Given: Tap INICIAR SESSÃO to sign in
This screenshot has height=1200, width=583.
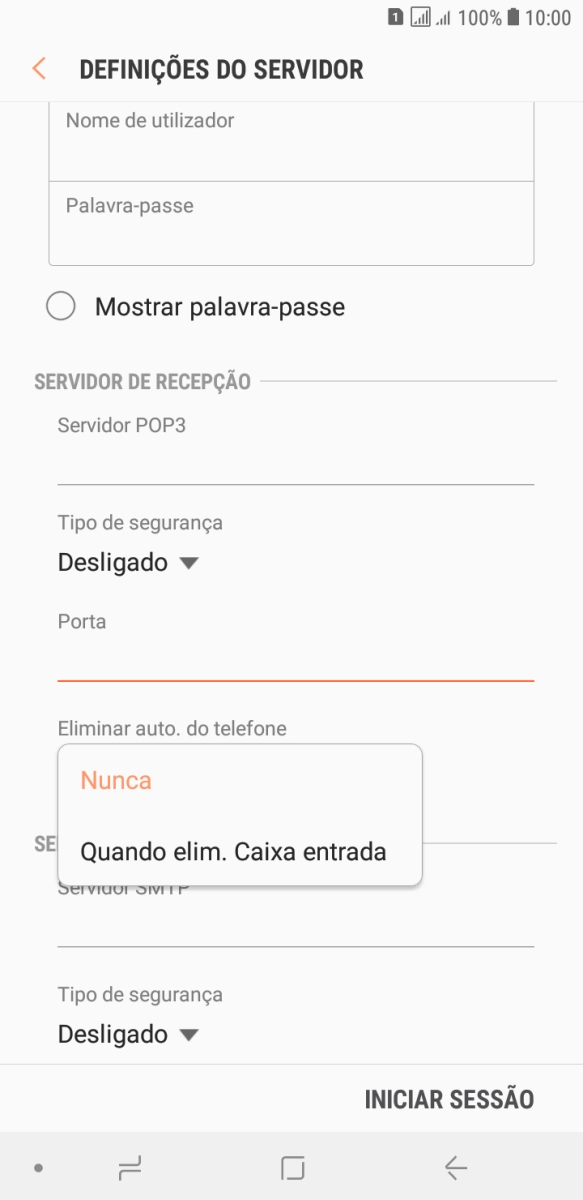Looking at the screenshot, I should [449, 1099].
